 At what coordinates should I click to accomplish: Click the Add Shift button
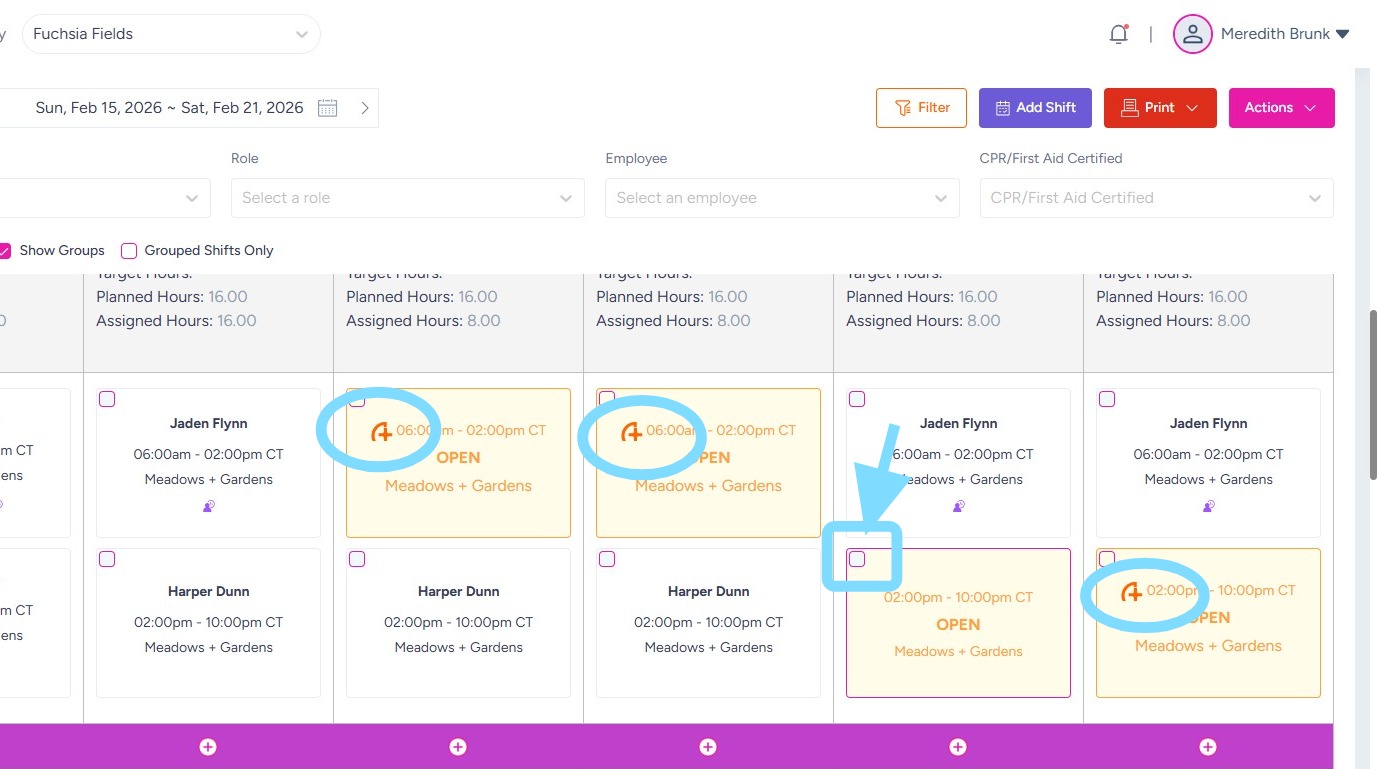point(1034,108)
